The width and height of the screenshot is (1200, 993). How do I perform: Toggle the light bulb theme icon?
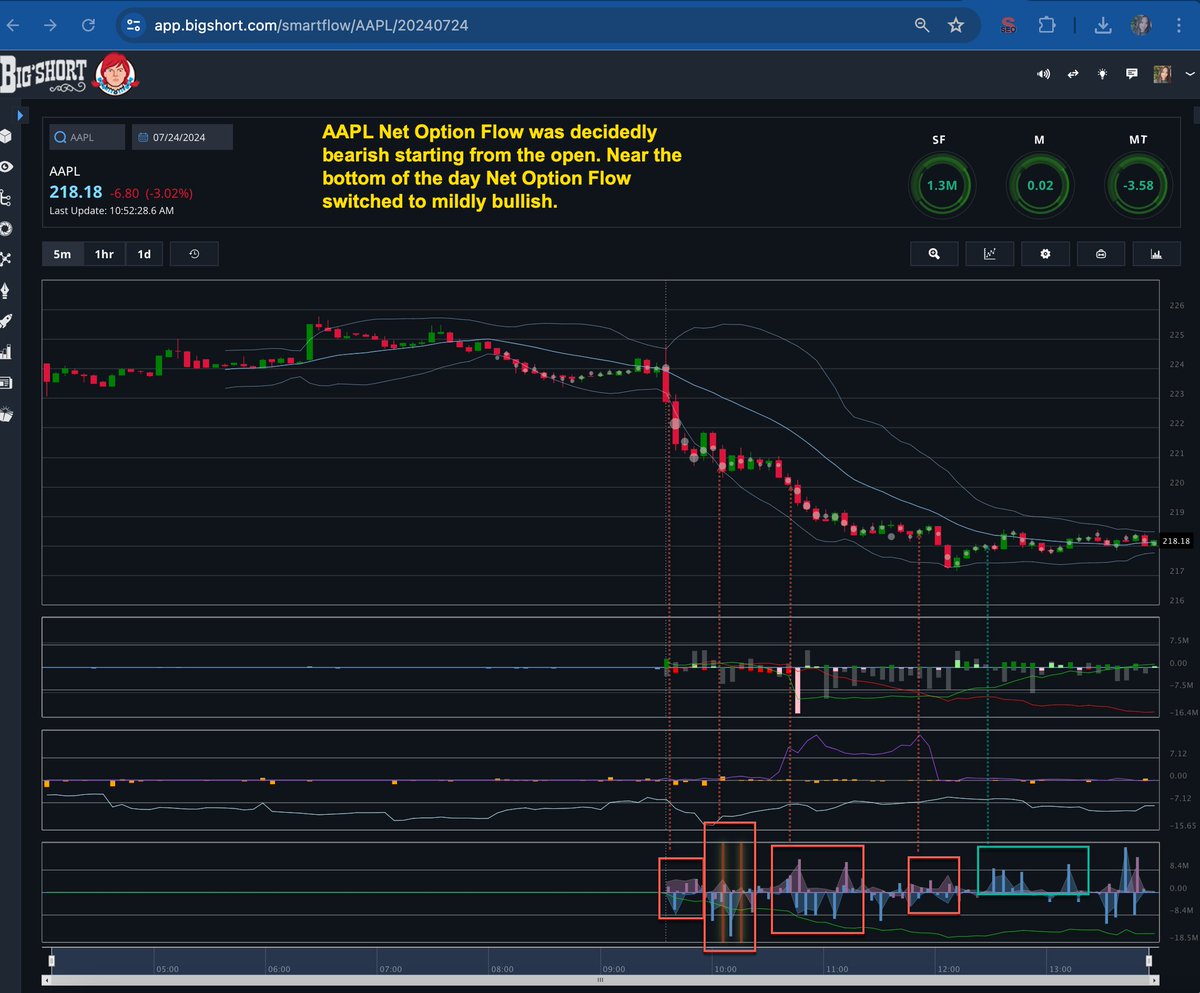click(x=1103, y=74)
